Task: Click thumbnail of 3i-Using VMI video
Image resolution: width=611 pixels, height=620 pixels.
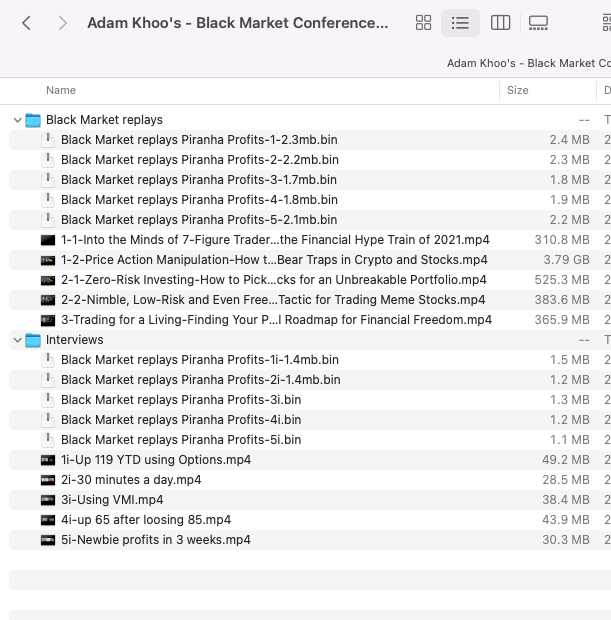Action: (48, 500)
